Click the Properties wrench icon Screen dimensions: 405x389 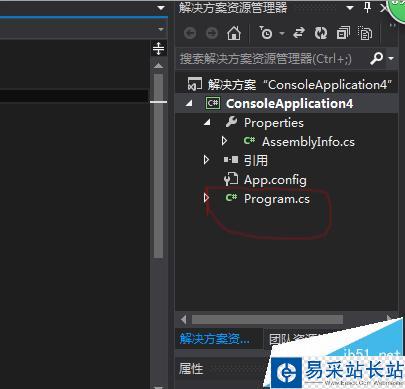[x=231, y=122]
